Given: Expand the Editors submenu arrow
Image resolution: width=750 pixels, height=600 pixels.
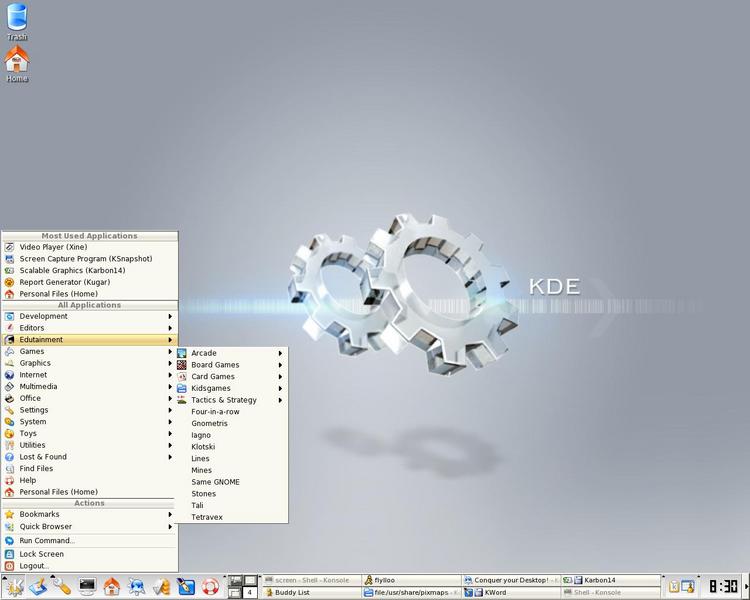Looking at the screenshot, I should [x=170, y=328].
